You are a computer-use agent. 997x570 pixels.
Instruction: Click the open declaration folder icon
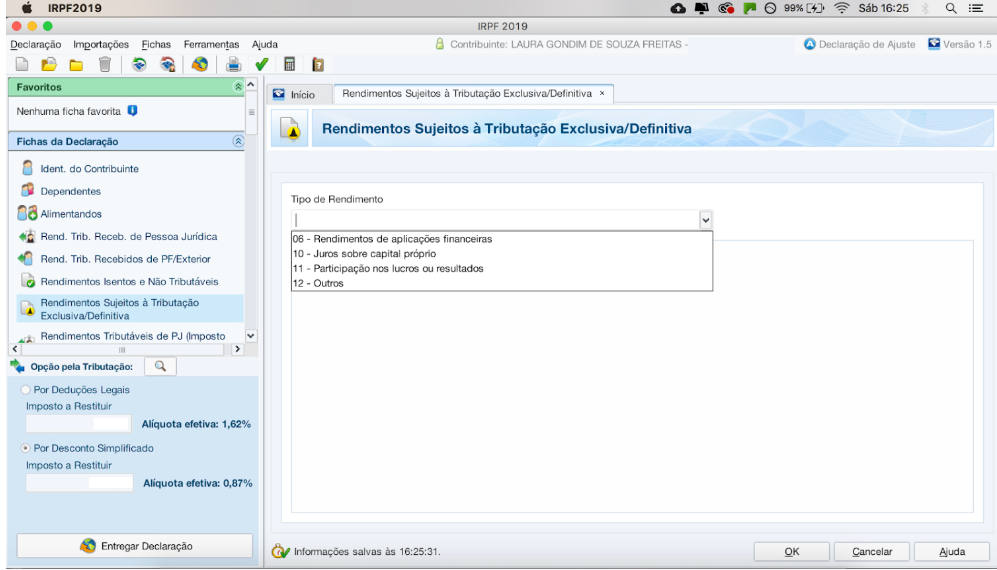point(49,64)
